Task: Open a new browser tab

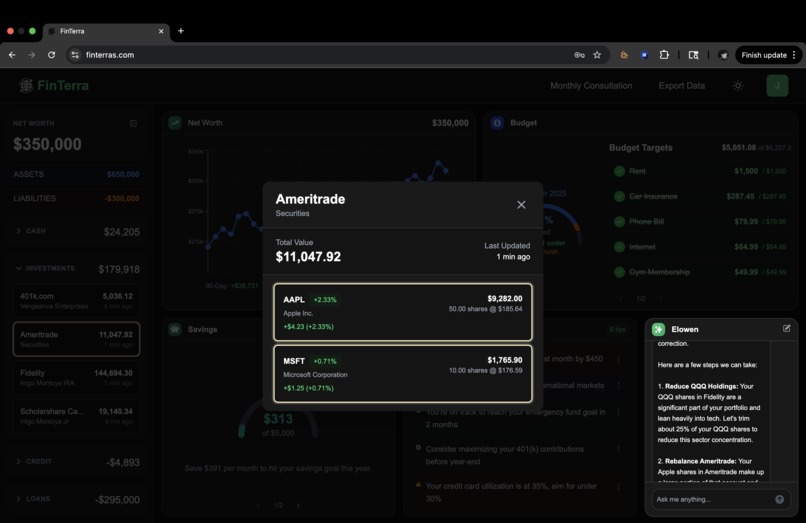Action: pos(181,31)
